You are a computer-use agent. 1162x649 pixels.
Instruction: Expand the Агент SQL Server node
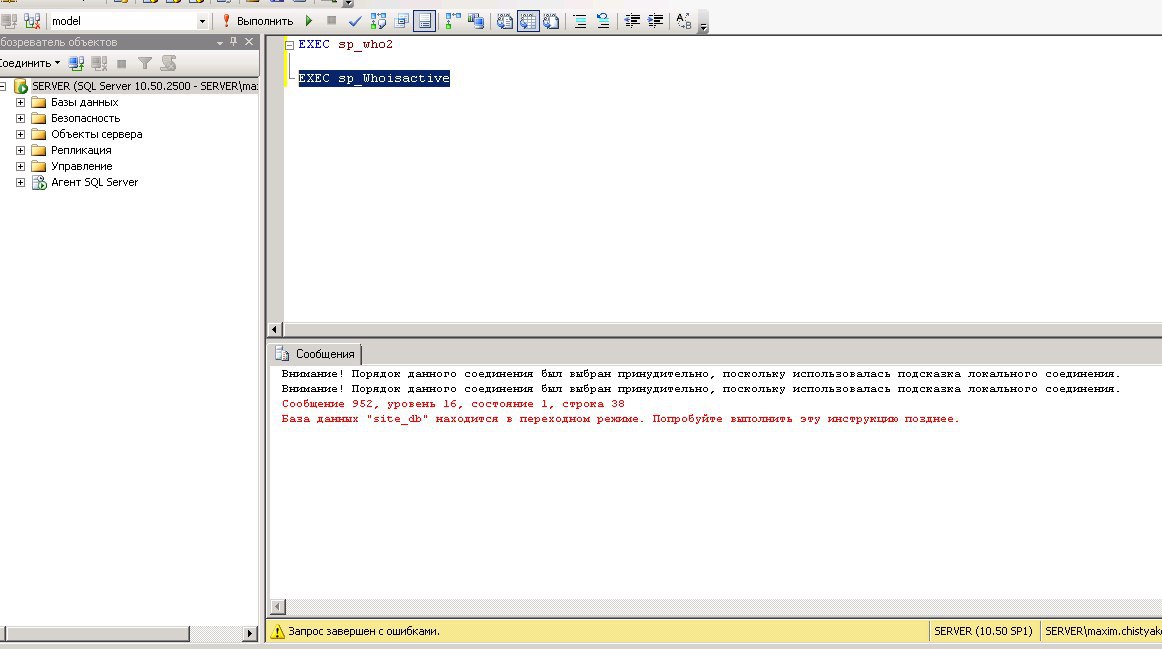click(20, 182)
